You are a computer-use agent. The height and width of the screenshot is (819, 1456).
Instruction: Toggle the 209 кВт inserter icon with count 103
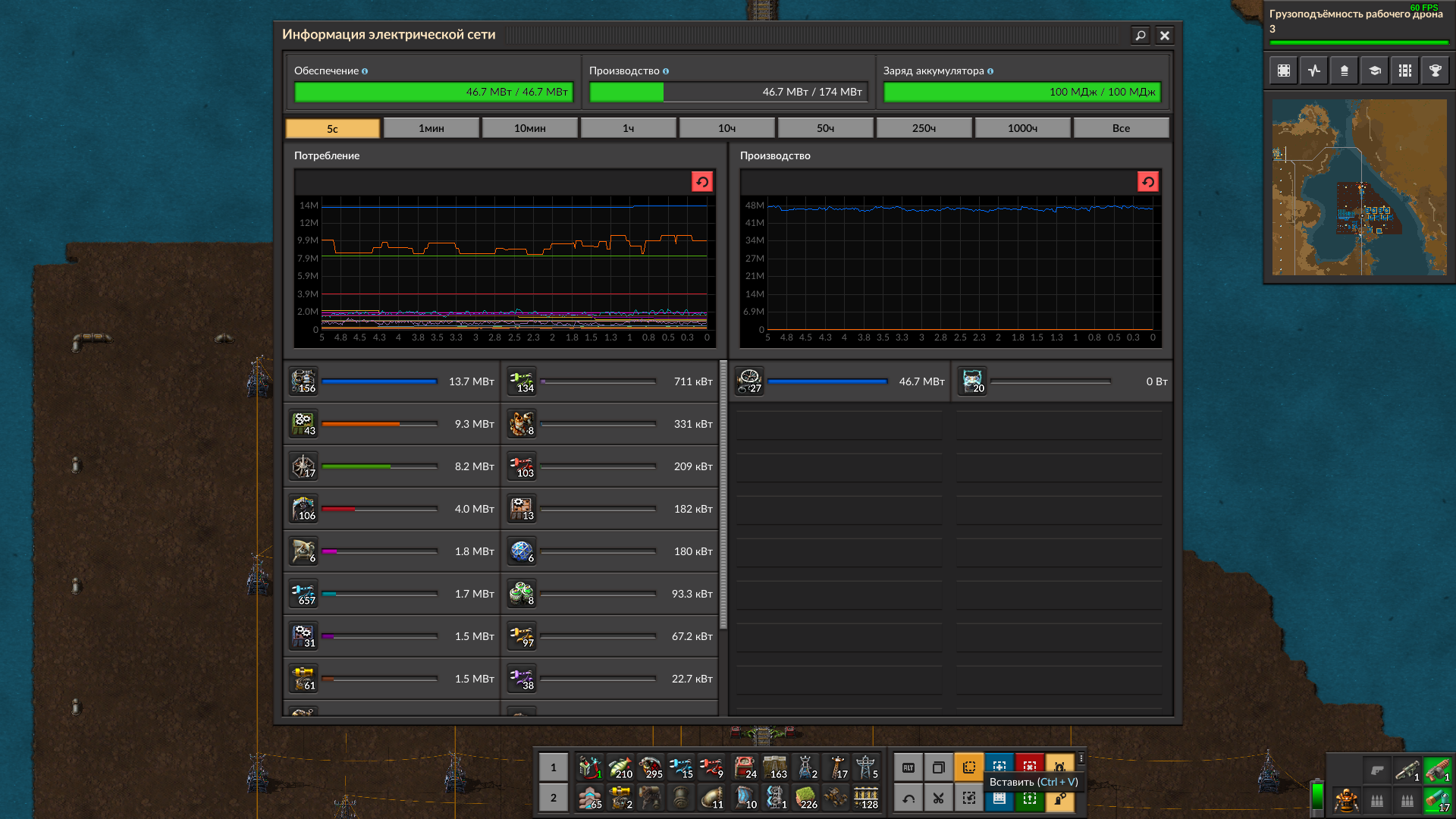point(522,466)
